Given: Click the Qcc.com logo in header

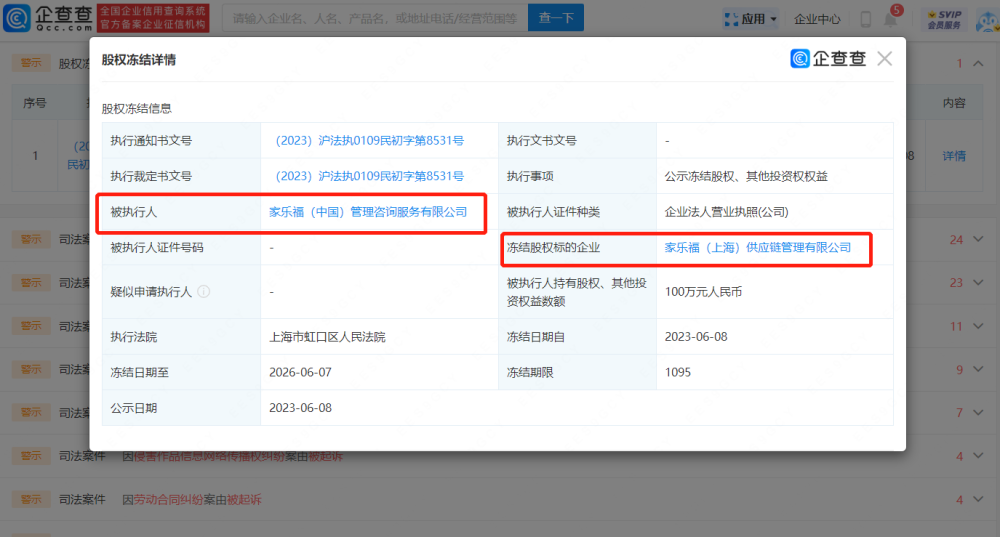Looking at the screenshot, I should pos(48,18).
